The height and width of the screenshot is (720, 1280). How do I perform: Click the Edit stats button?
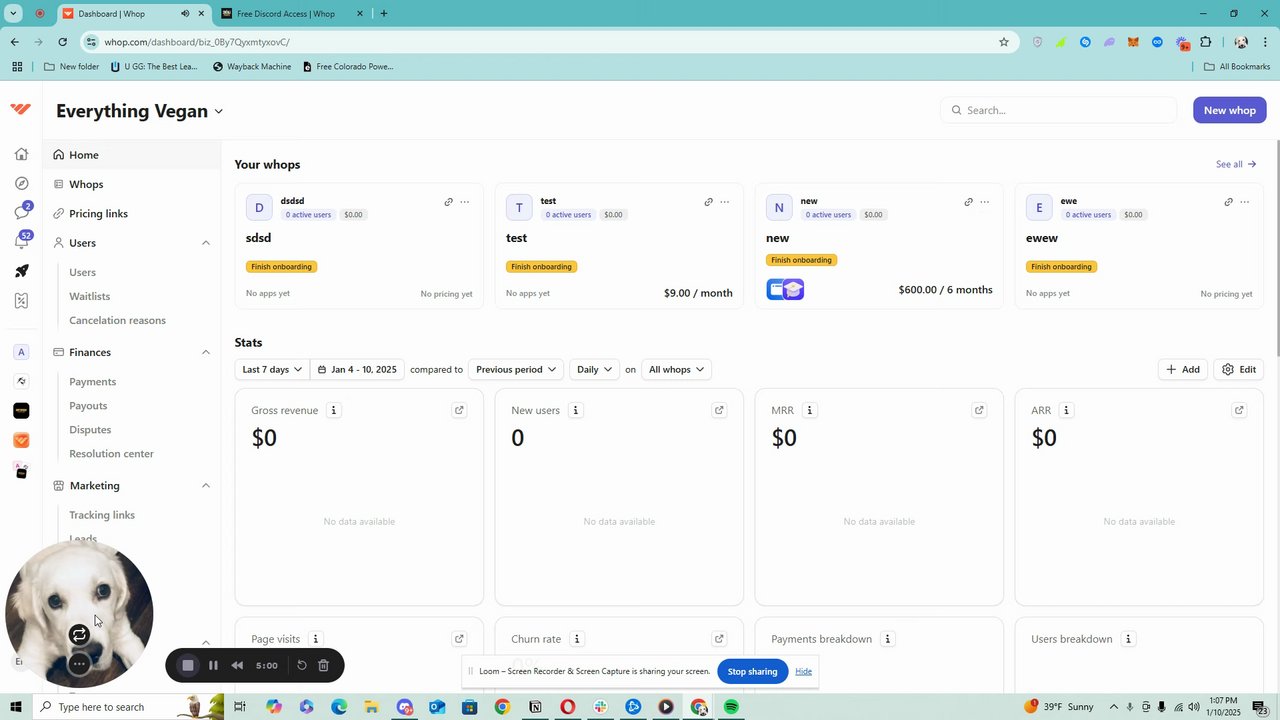point(1239,369)
